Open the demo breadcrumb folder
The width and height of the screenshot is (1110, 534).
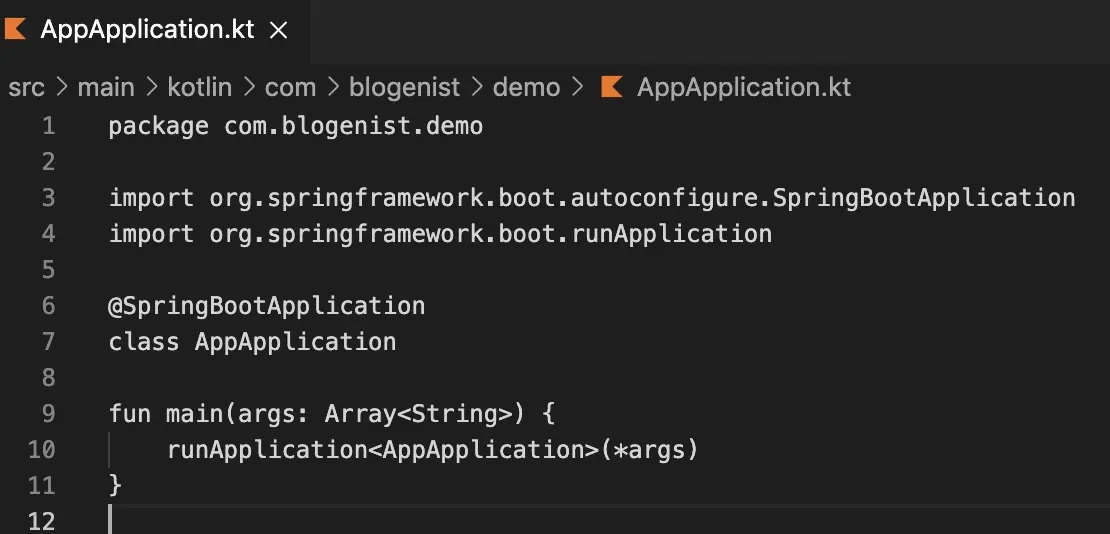(x=527, y=87)
